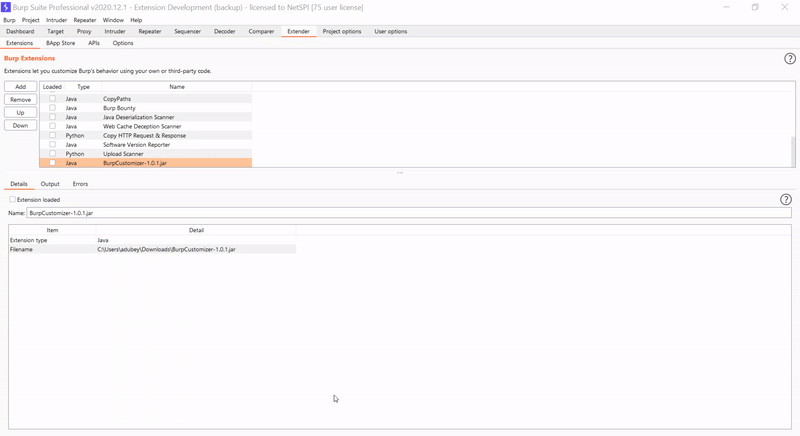This screenshot has height=436, width=800.
Task: Select Software Version Reporter row
Action: 146,144
